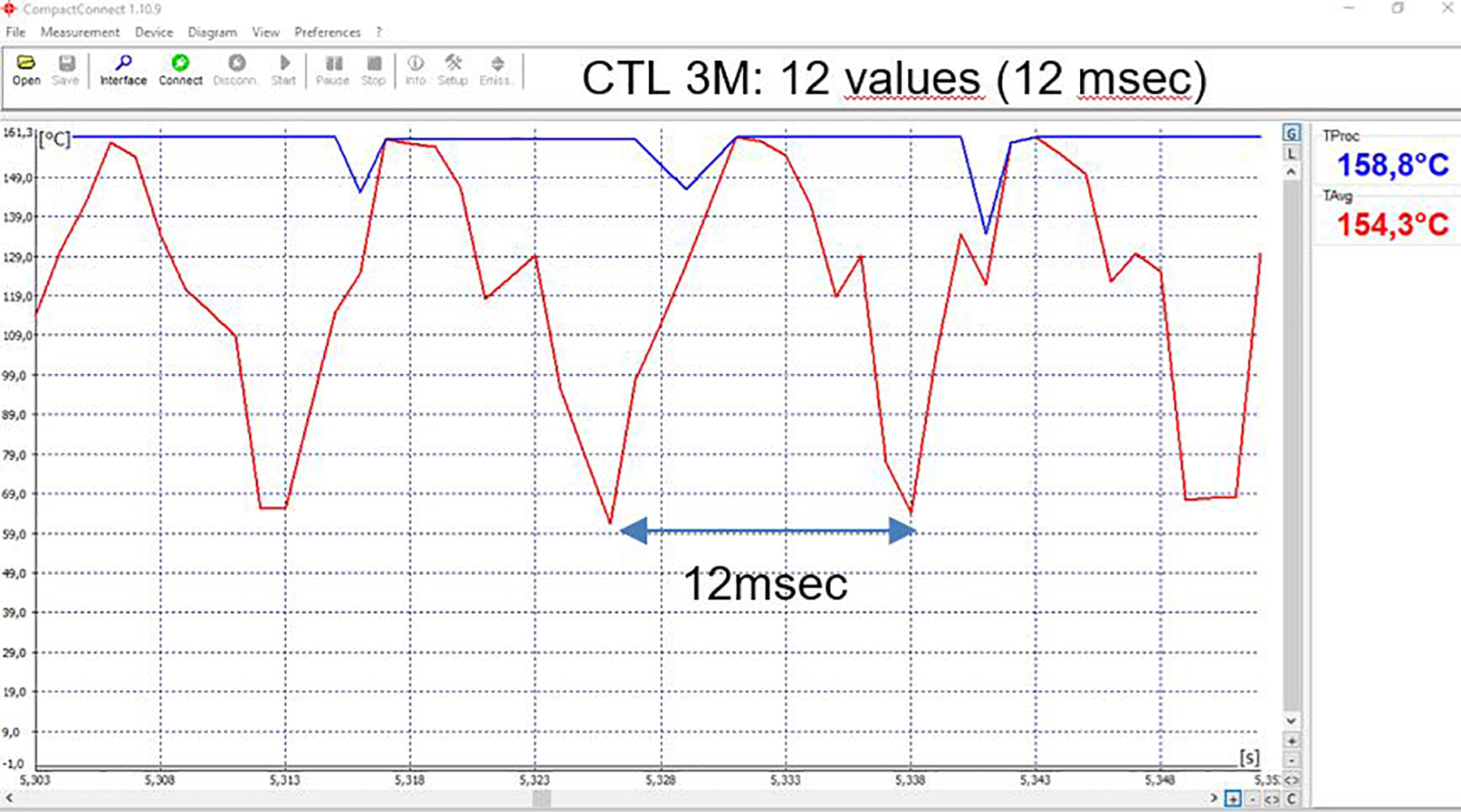Viewport: 1461px width, 812px height.
Task: Click the vertical scrollbar down arrow
Action: [1291, 721]
